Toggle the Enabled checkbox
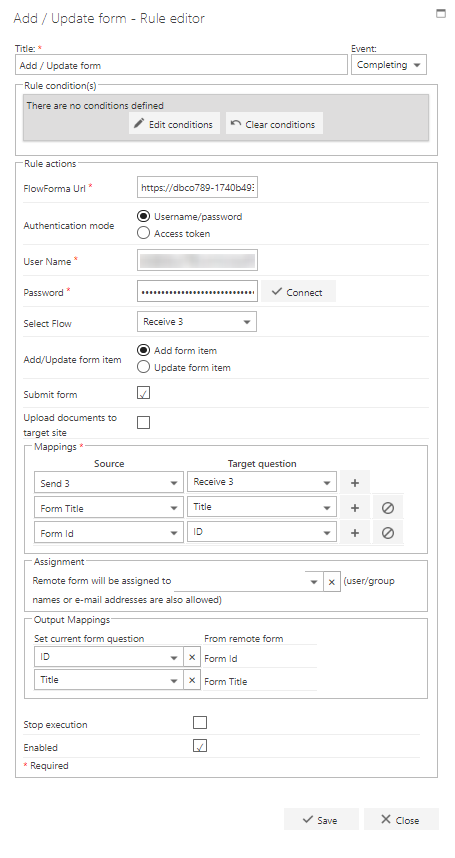The width and height of the screenshot is (455, 858). [x=200, y=746]
